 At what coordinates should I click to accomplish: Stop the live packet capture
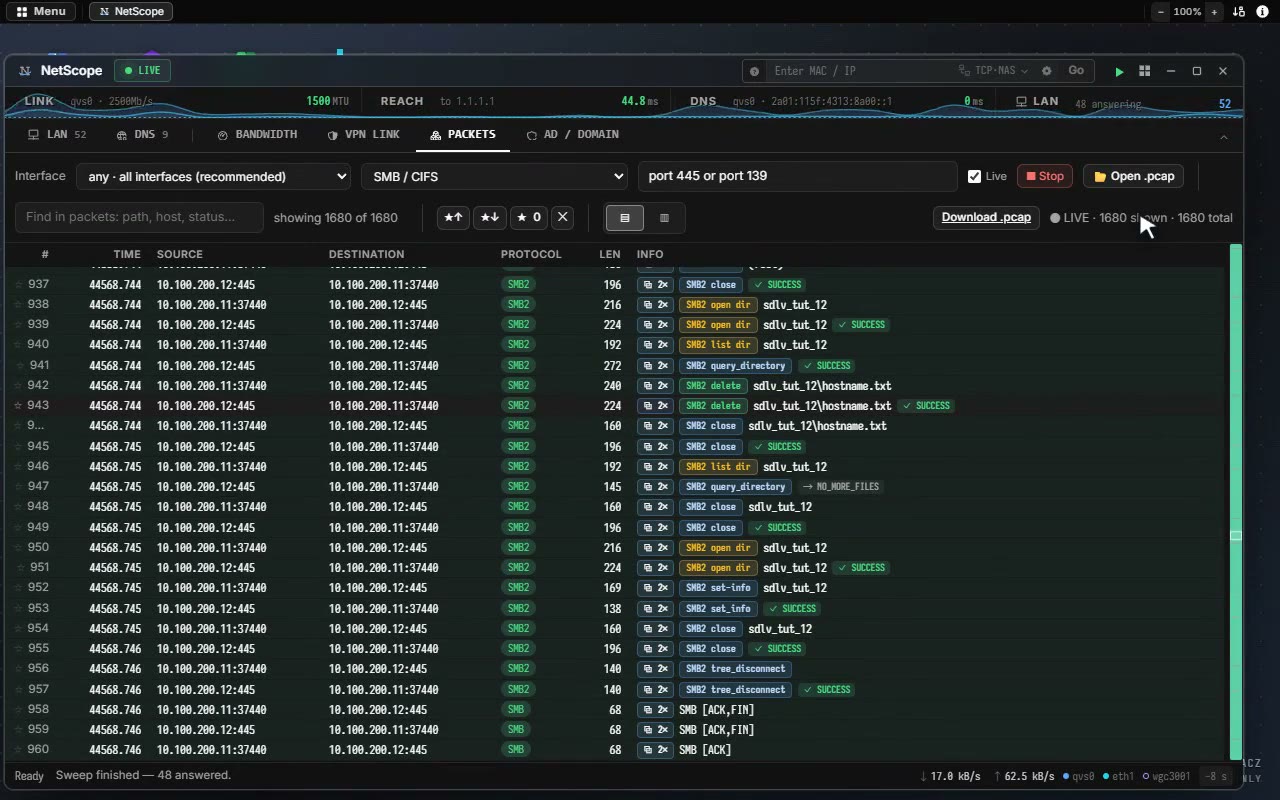[1045, 176]
